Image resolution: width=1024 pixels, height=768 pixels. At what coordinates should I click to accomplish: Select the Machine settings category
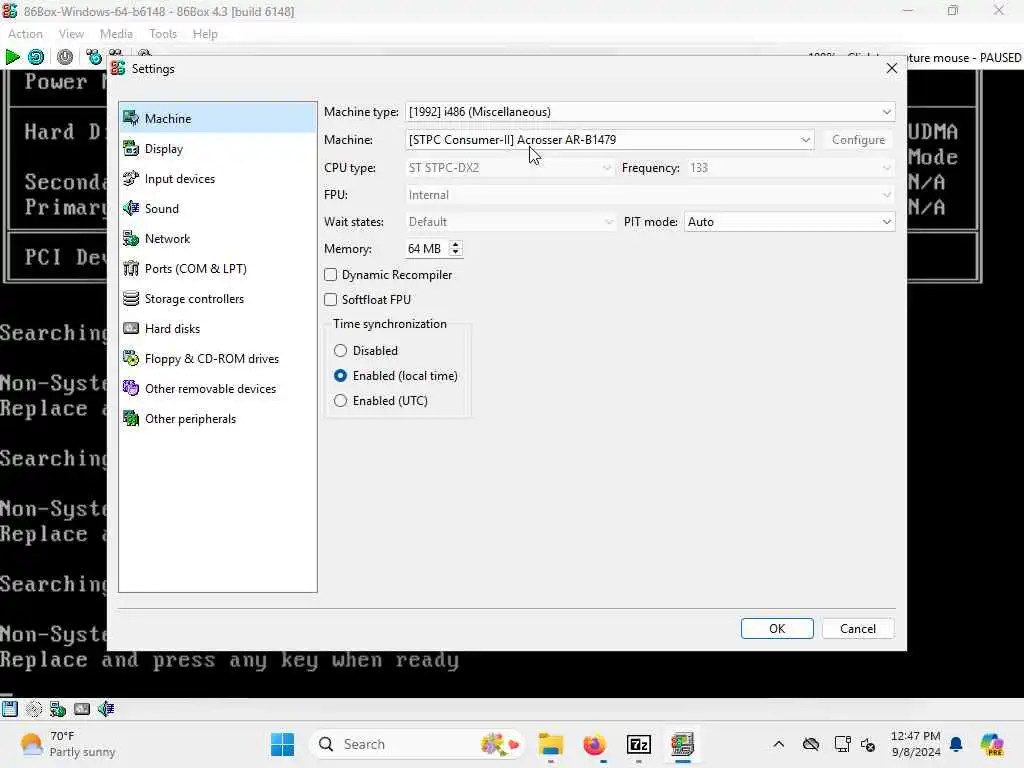(x=217, y=119)
